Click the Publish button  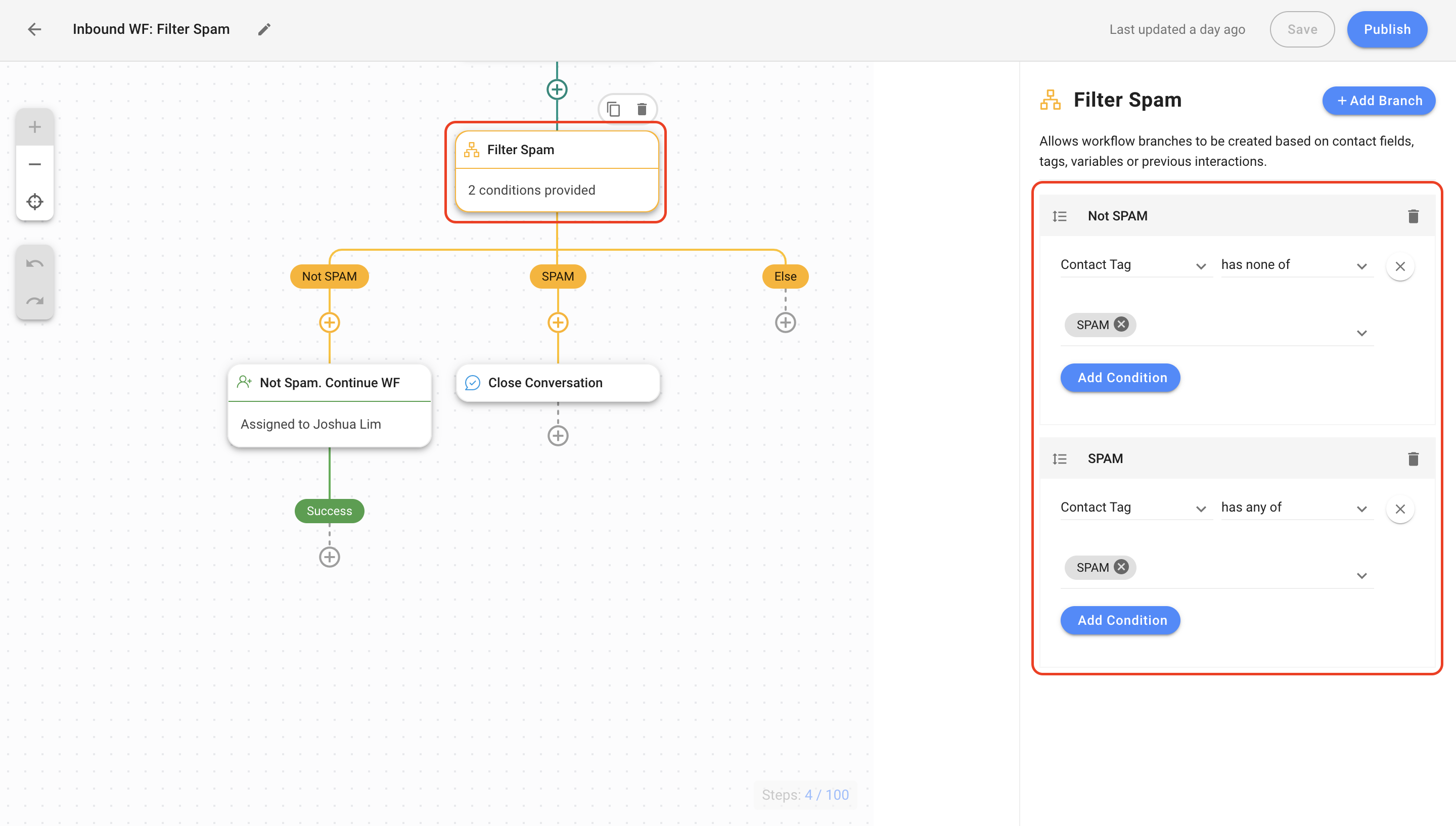click(x=1387, y=29)
